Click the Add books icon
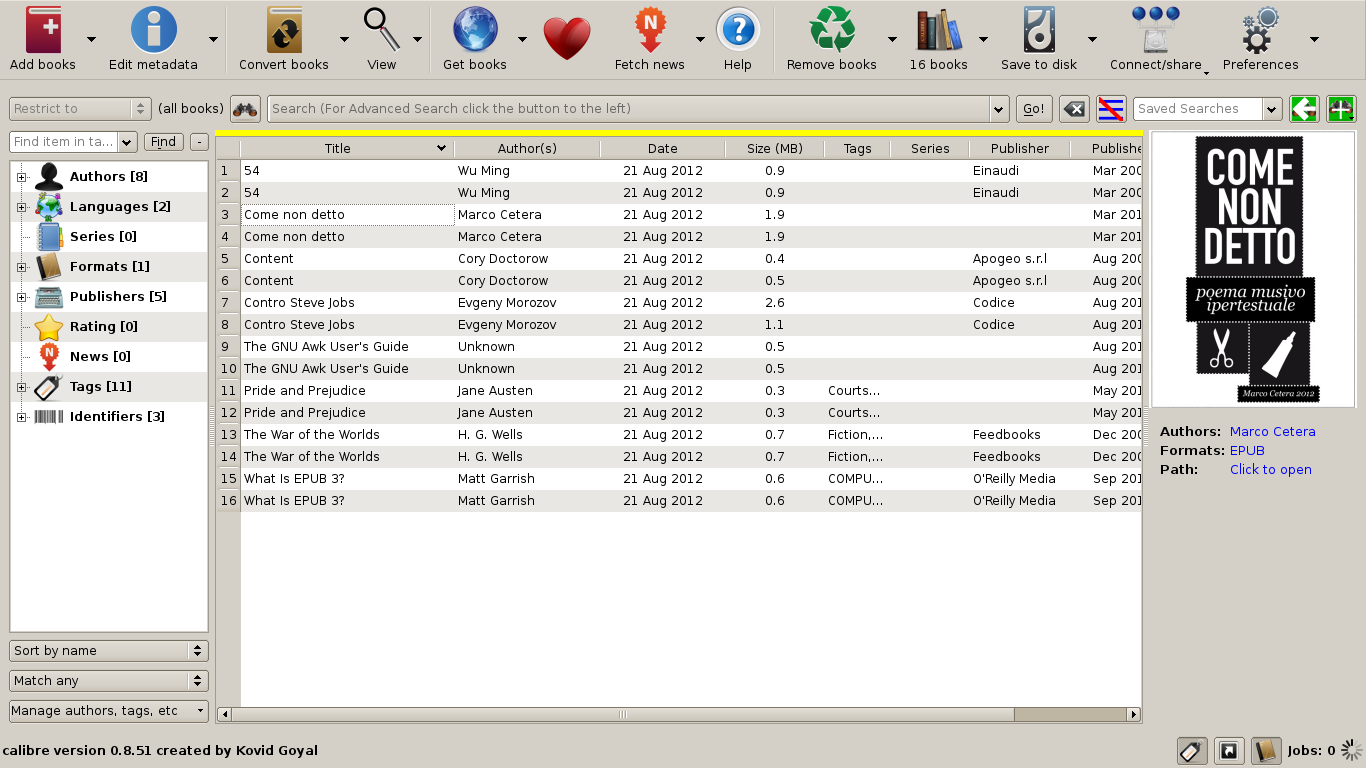The image size is (1366, 768). pyautogui.click(x=43, y=30)
